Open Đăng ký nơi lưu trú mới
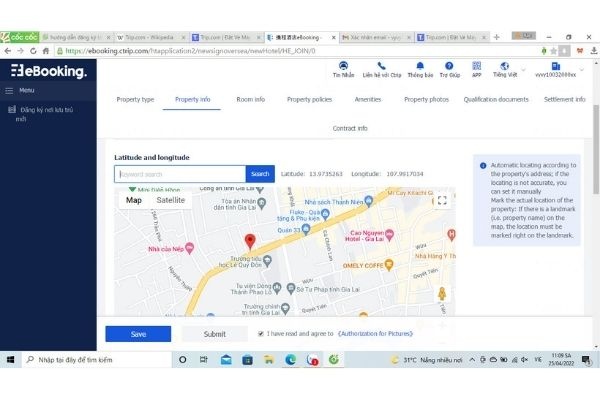Viewport: 600px width, 400px height. pyautogui.click(x=42, y=114)
